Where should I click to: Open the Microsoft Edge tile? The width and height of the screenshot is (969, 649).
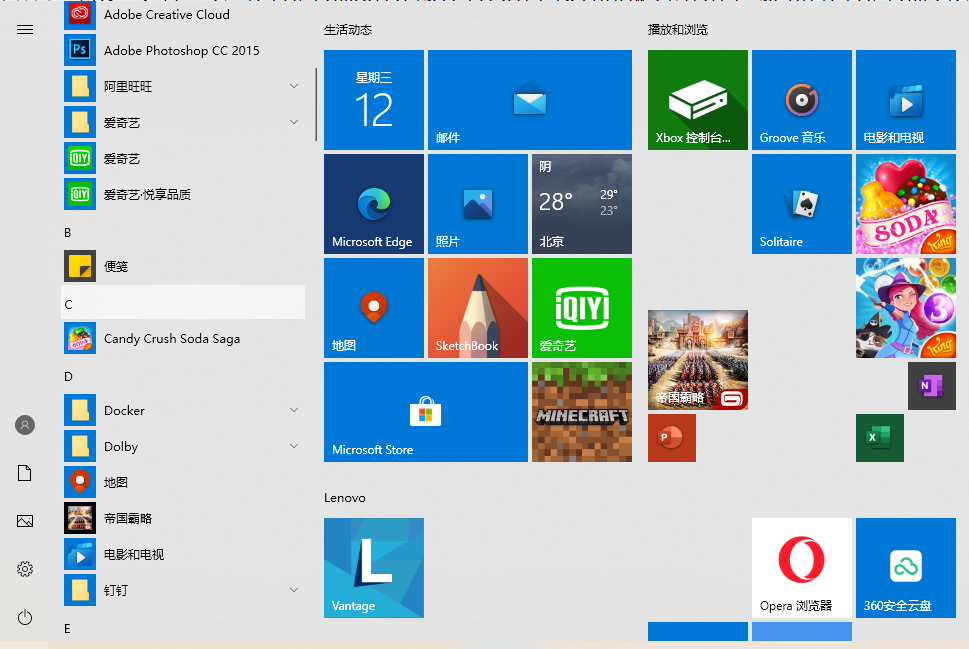click(x=373, y=204)
